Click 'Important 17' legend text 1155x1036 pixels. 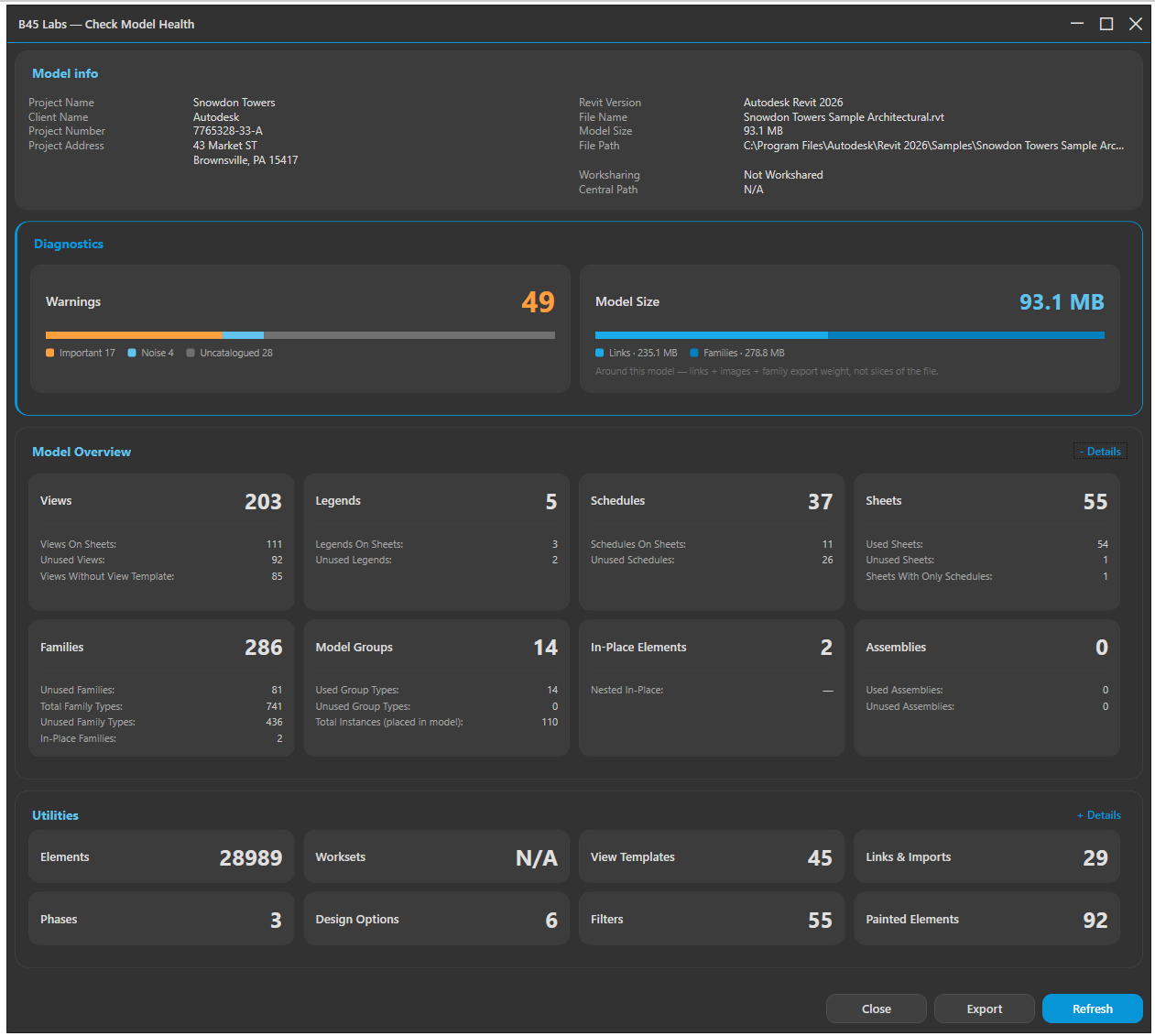[87, 353]
